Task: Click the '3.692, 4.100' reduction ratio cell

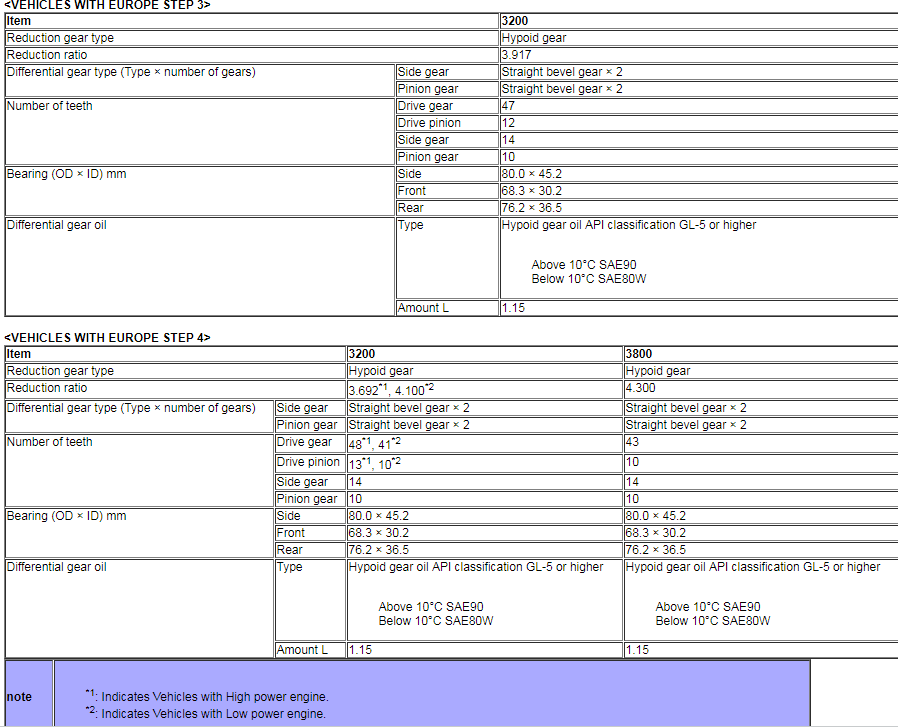Action: tap(389, 389)
